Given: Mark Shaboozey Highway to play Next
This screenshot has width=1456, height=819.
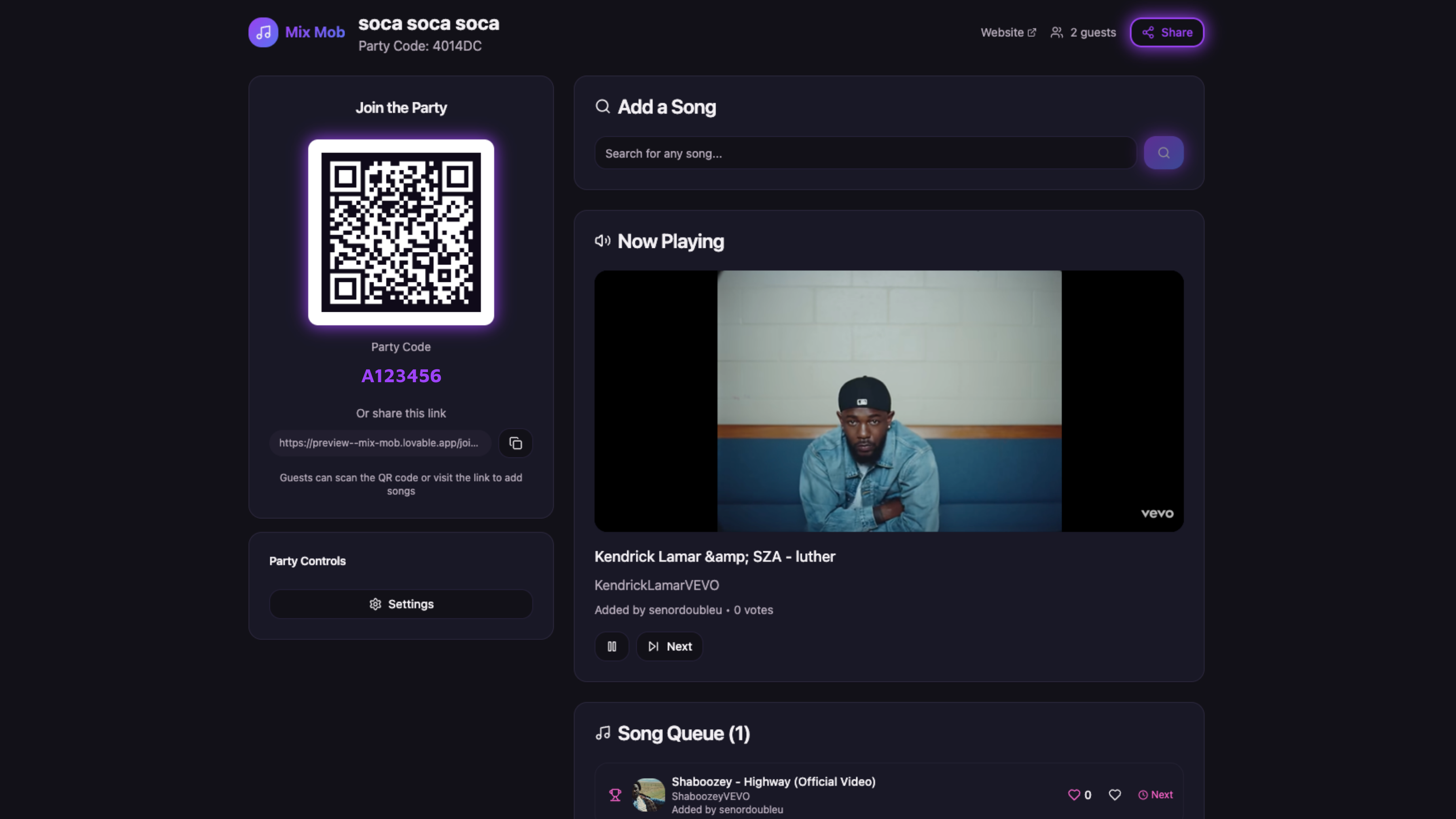Looking at the screenshot, I should point(1155,795).
